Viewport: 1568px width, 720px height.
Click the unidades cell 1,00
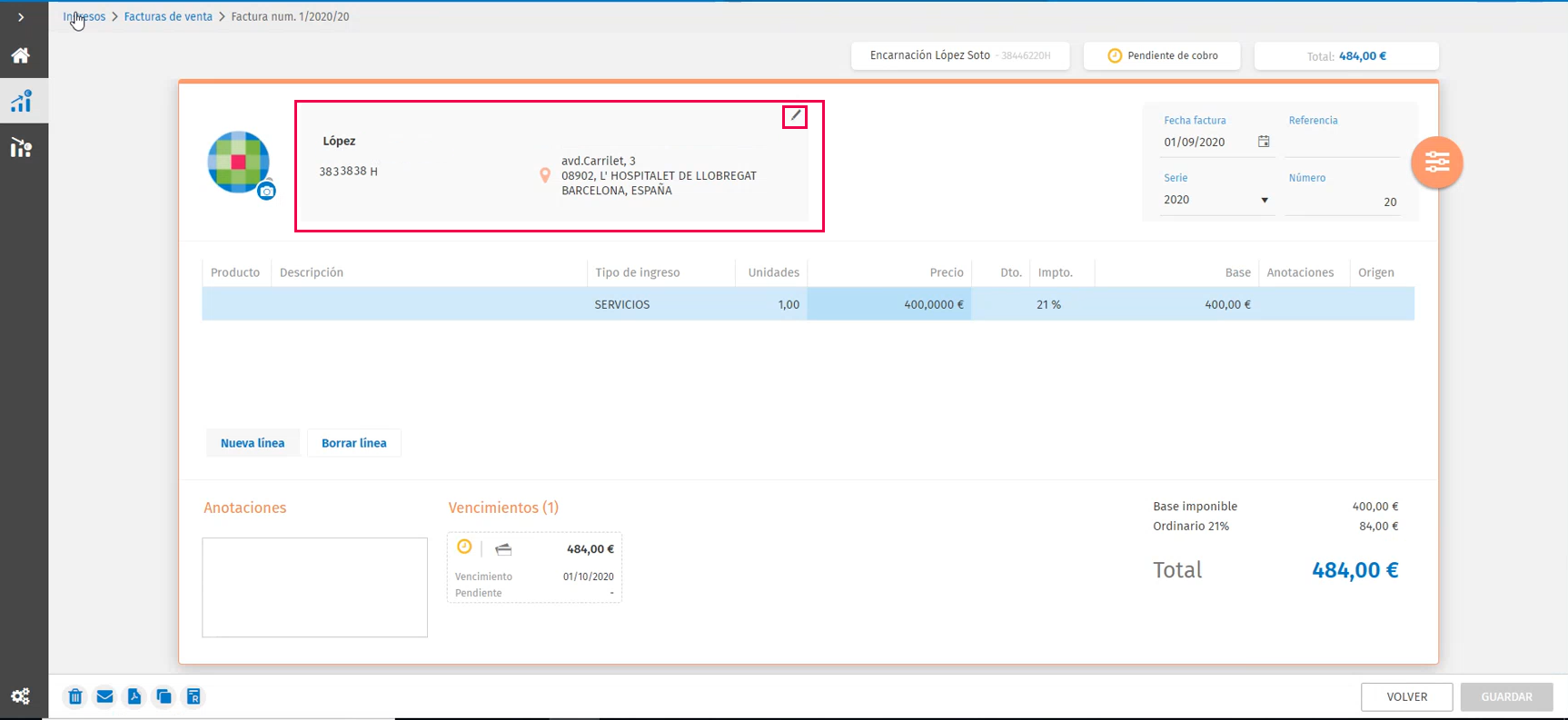pos(771,304)
